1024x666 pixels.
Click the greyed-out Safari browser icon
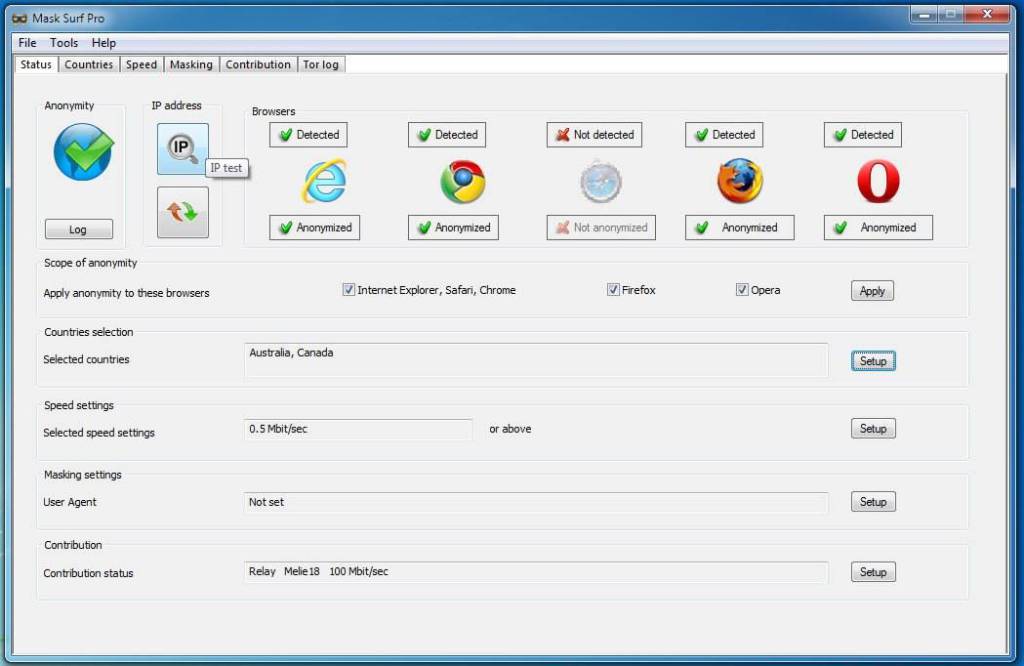[601, 182]
